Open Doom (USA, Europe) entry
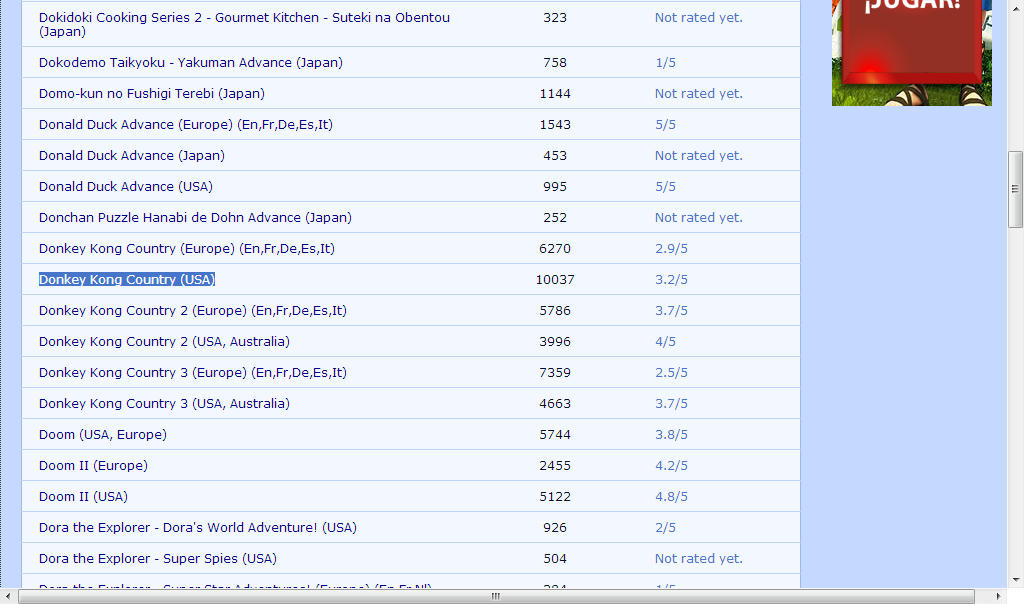This screenshot has width=1024, height=604. point(102,435)
